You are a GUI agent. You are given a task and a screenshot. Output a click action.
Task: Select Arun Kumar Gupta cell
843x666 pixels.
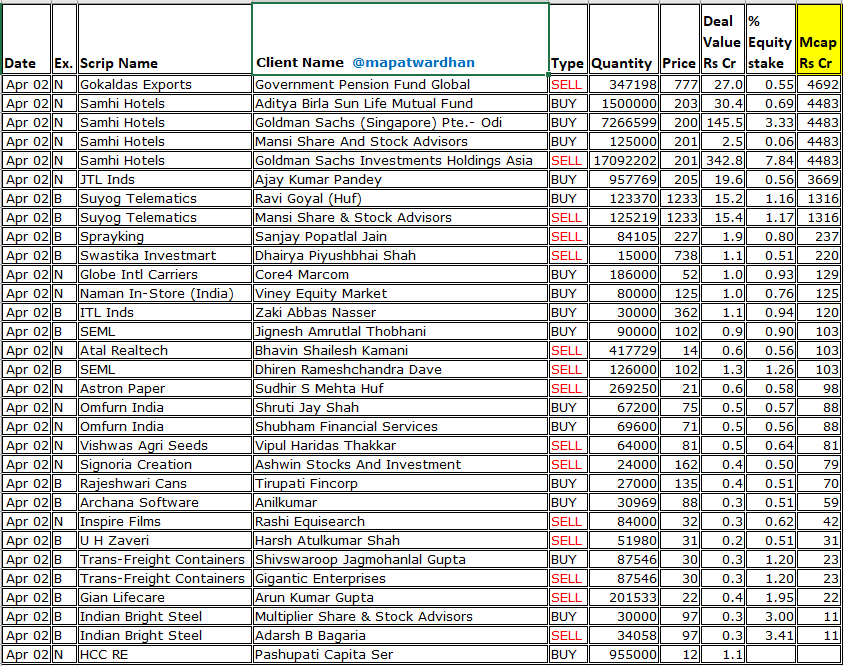(400, 597)
